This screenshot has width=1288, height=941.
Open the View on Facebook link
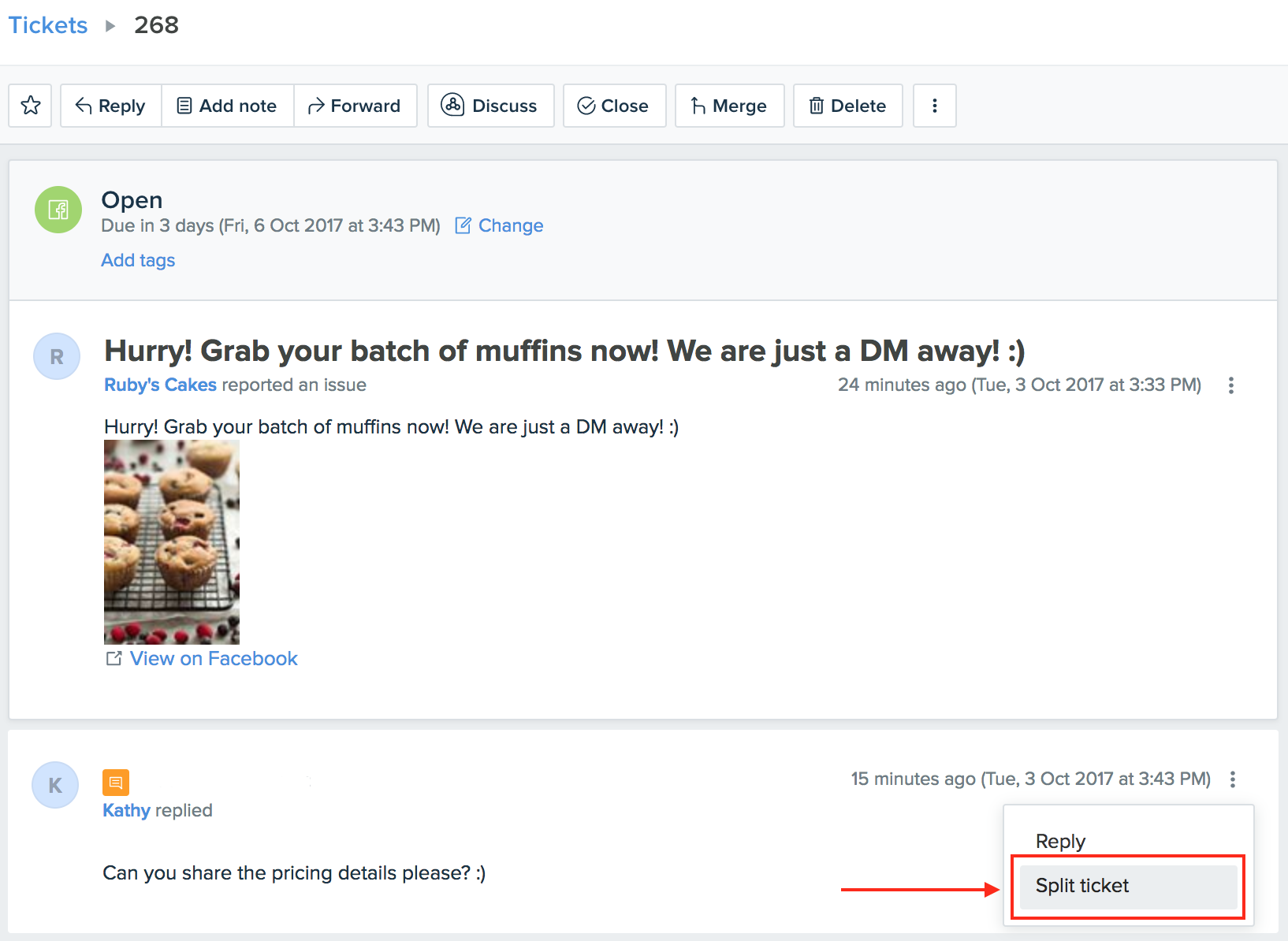[213, 658]
